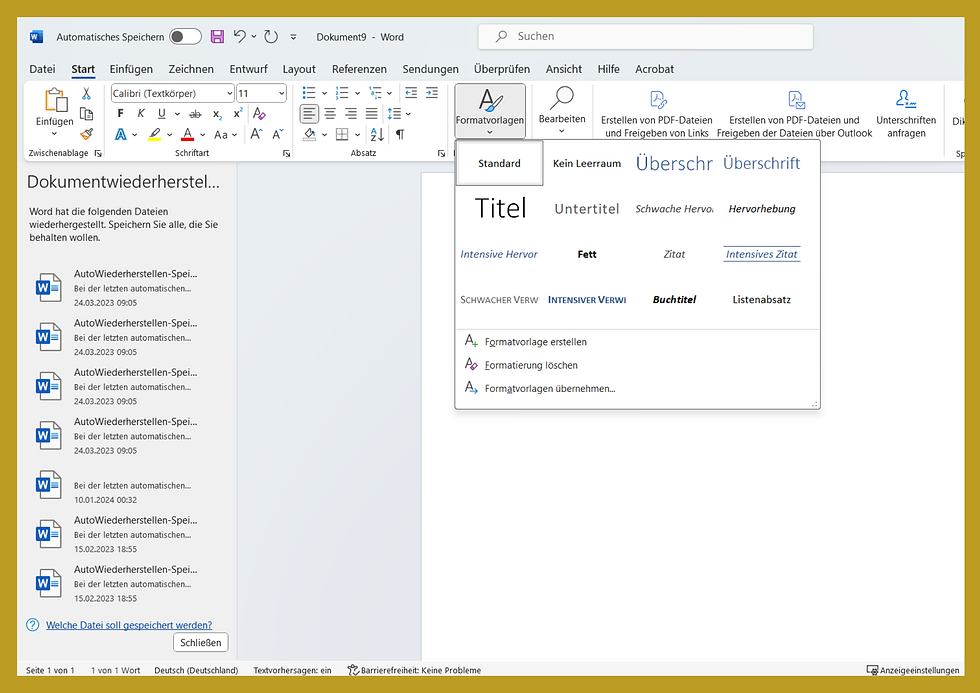980x693 pixels.
Task: Switch to the Layout tab
Action: point(299,69)
